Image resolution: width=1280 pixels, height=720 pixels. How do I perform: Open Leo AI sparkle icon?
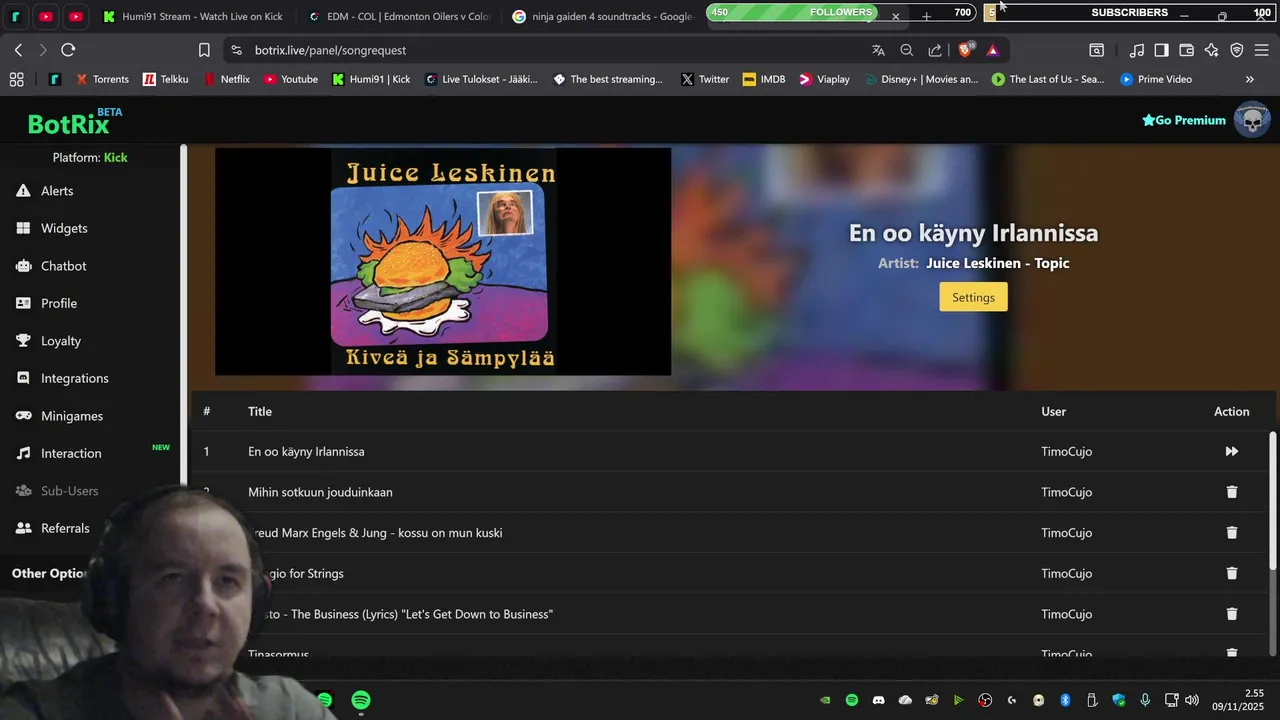click(x=1211, y=50)
